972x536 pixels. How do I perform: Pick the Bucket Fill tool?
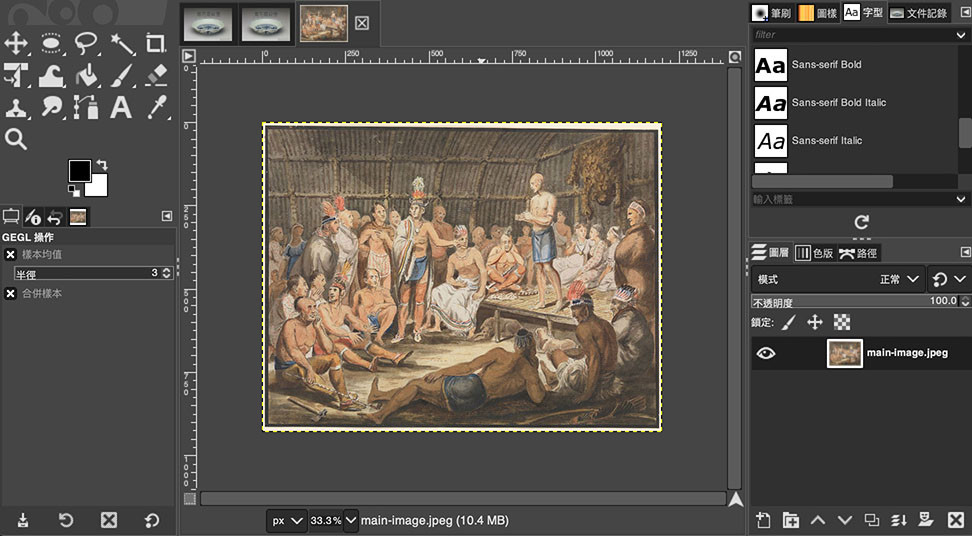tap(86, 75)
